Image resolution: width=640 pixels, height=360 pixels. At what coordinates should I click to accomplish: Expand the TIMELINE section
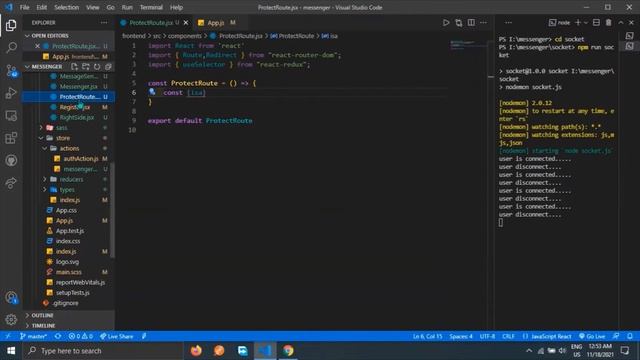pos(43,326)
